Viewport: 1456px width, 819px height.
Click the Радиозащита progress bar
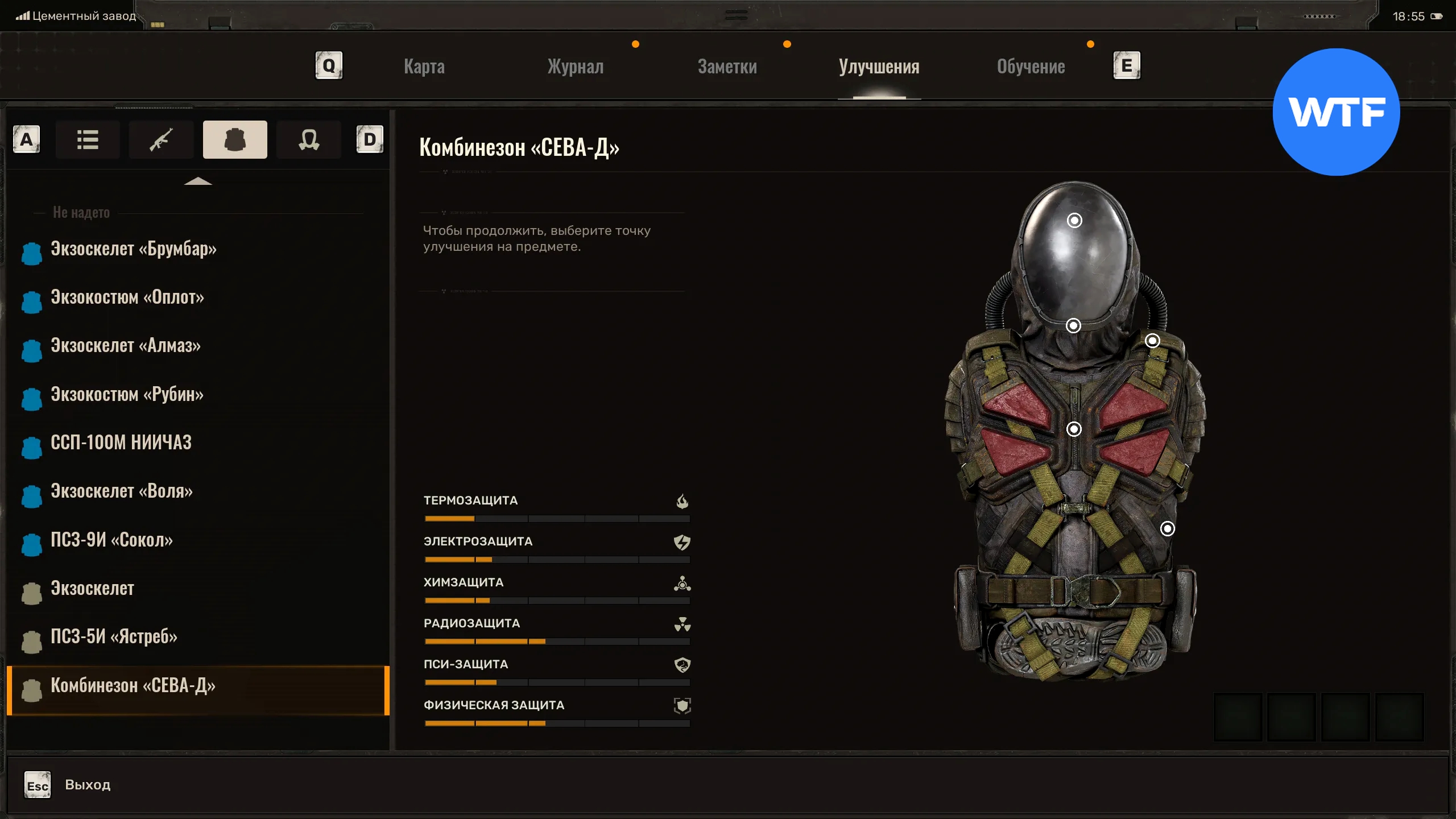click(557, 642)
